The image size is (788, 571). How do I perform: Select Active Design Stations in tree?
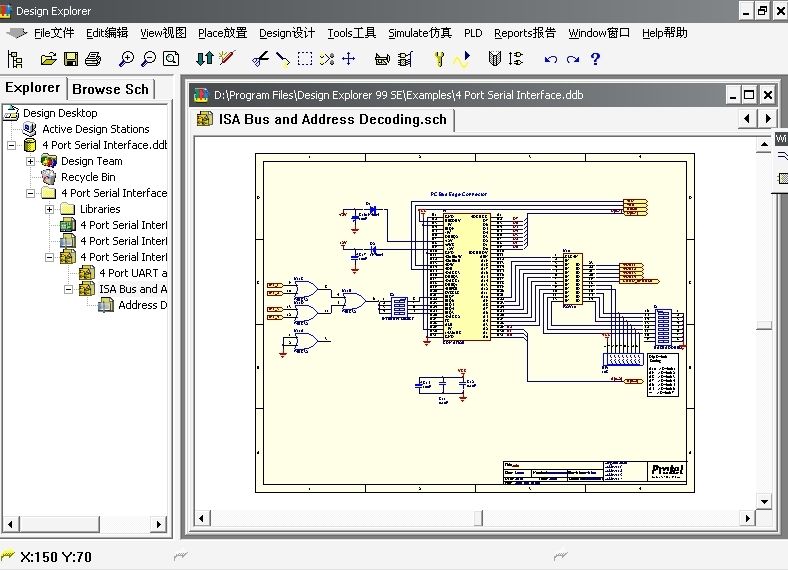pyautogui.click(x=95, y=129)
